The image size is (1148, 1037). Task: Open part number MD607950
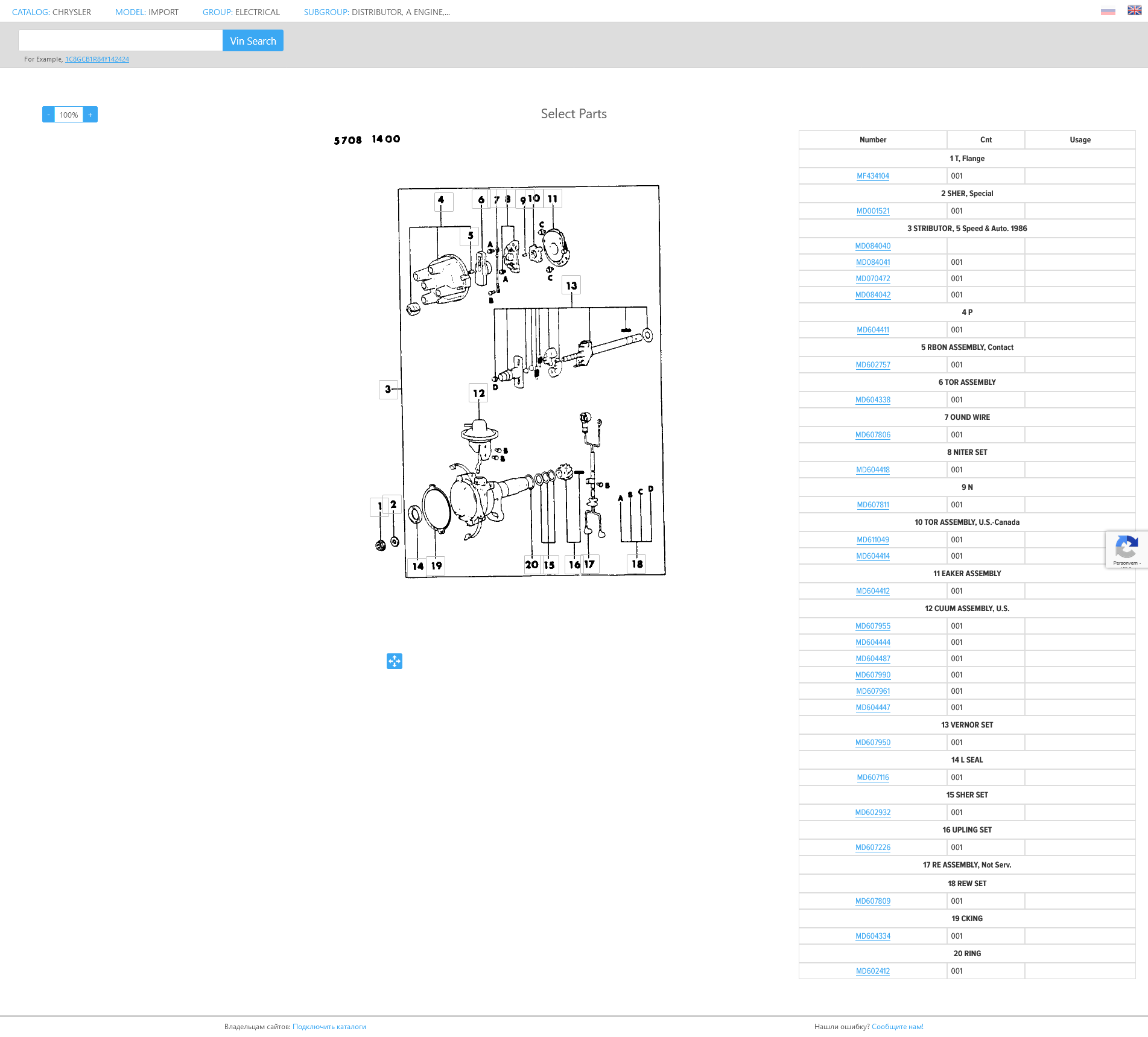pos(873,743)
